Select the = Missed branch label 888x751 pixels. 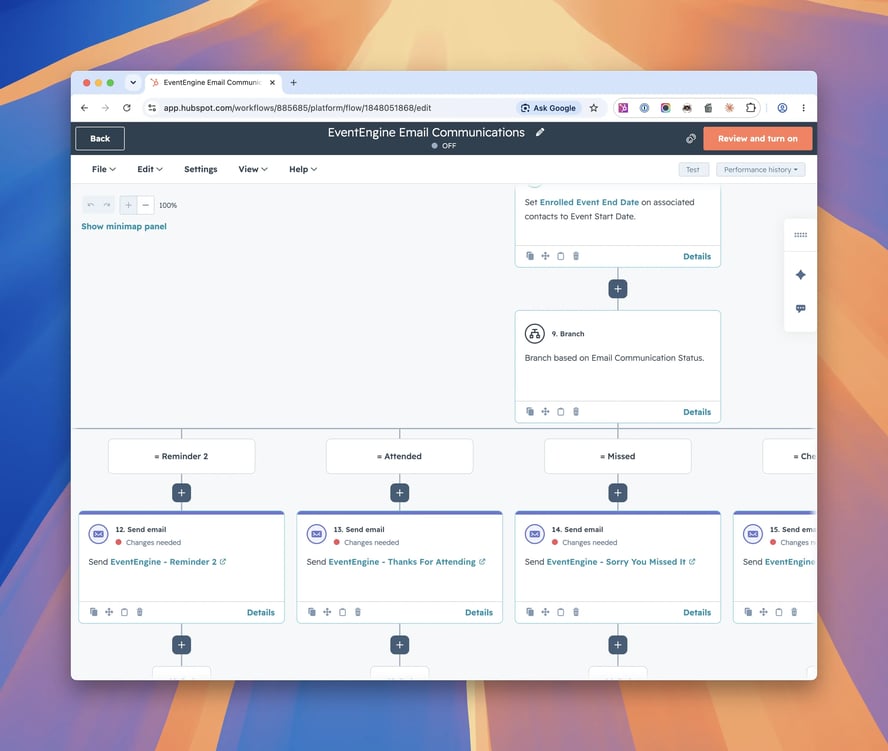[x=618, y=456]
